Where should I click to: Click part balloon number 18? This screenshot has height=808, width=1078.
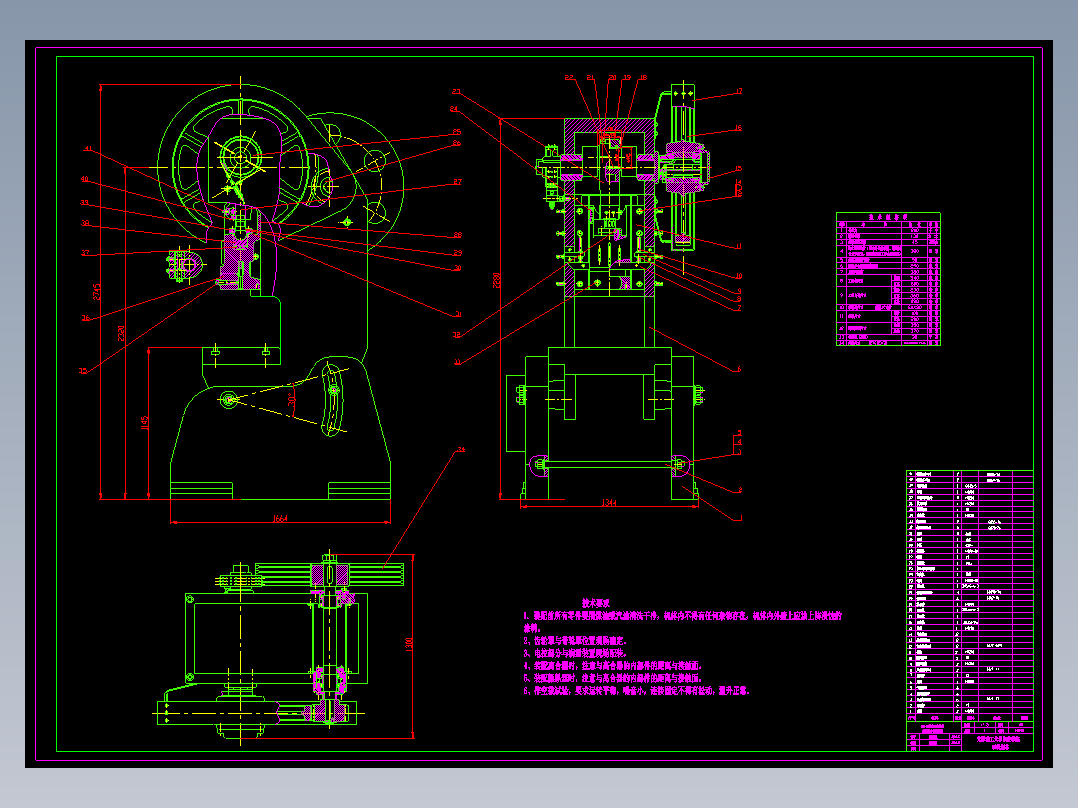click(x=644, y=78)
